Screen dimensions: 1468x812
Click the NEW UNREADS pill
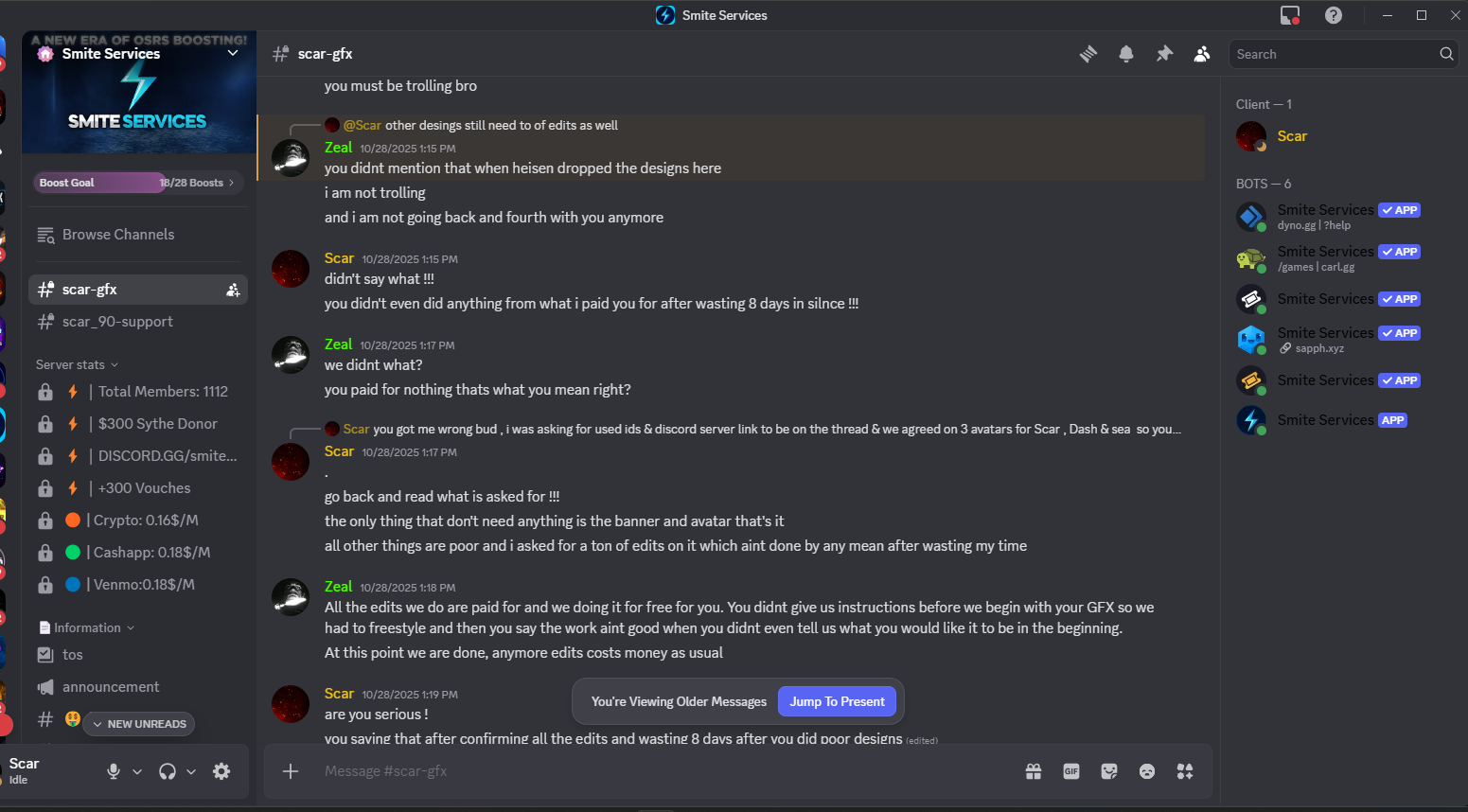click(139, 724)
